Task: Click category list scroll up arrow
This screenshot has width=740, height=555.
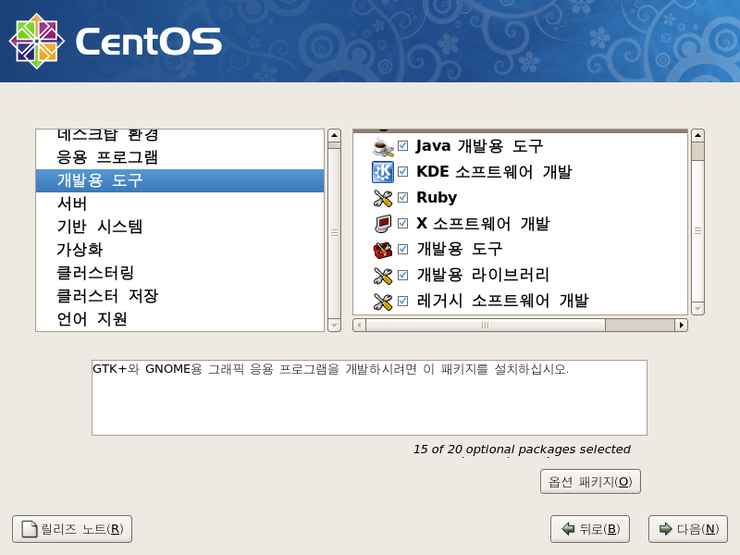Action: pyautogui.click(x=334, y=135)
